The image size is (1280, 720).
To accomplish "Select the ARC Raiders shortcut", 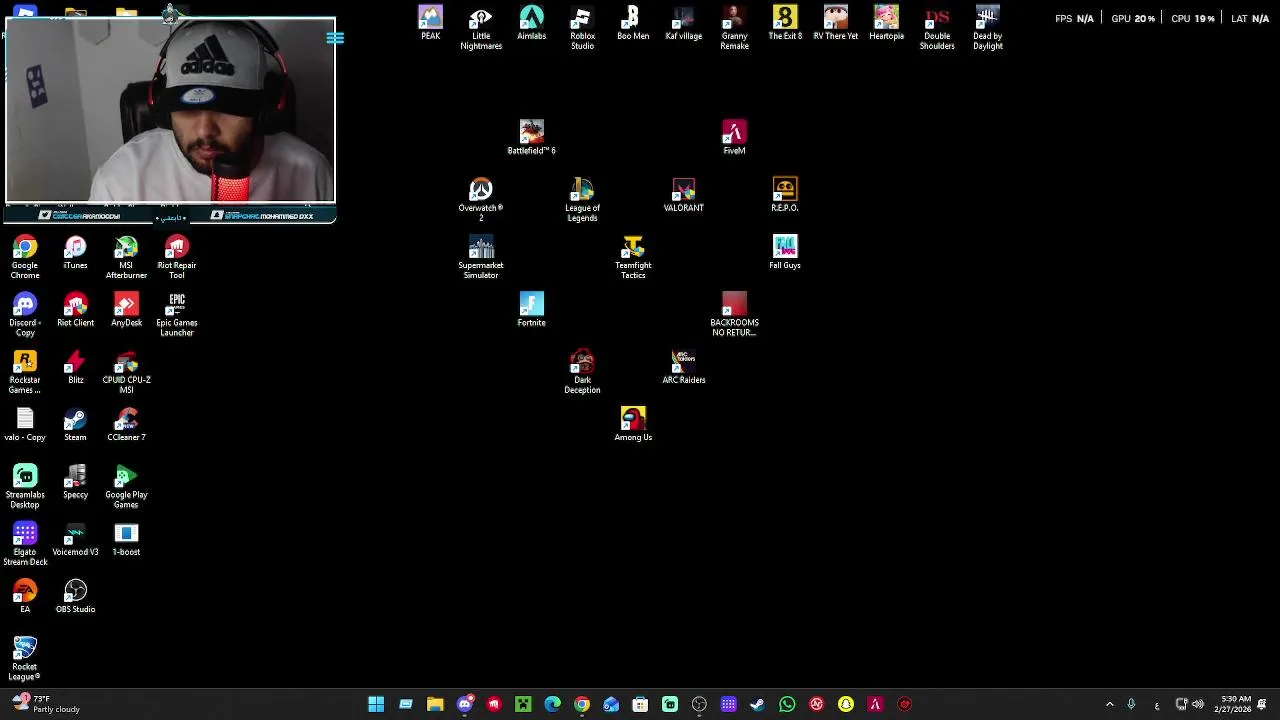I will (x=684, y=367).
